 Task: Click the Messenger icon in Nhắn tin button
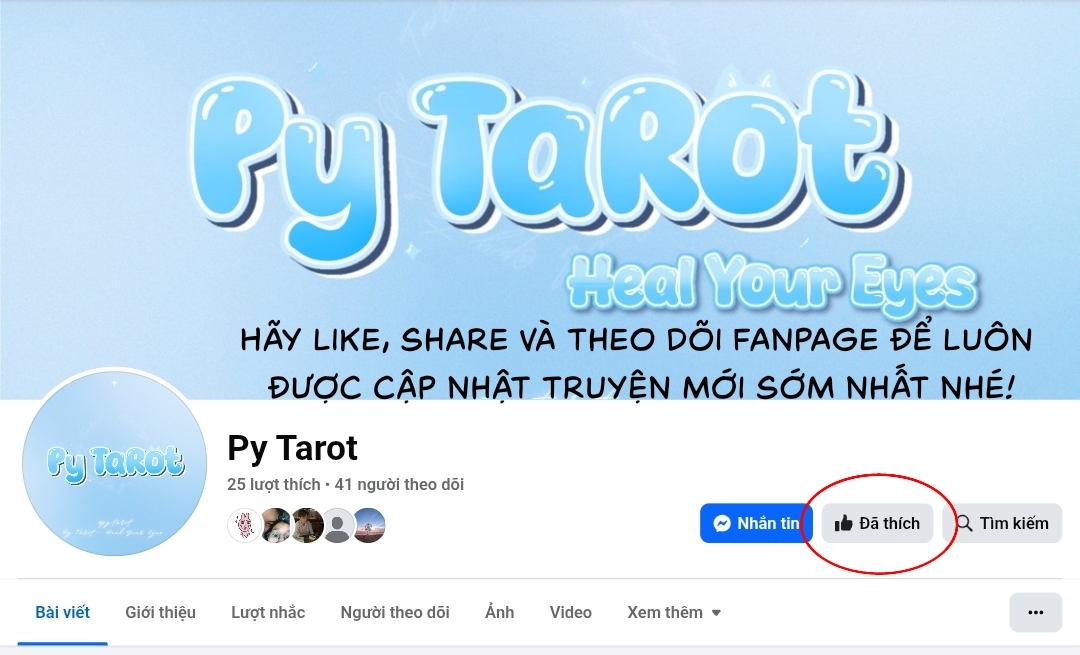(722, 523)
